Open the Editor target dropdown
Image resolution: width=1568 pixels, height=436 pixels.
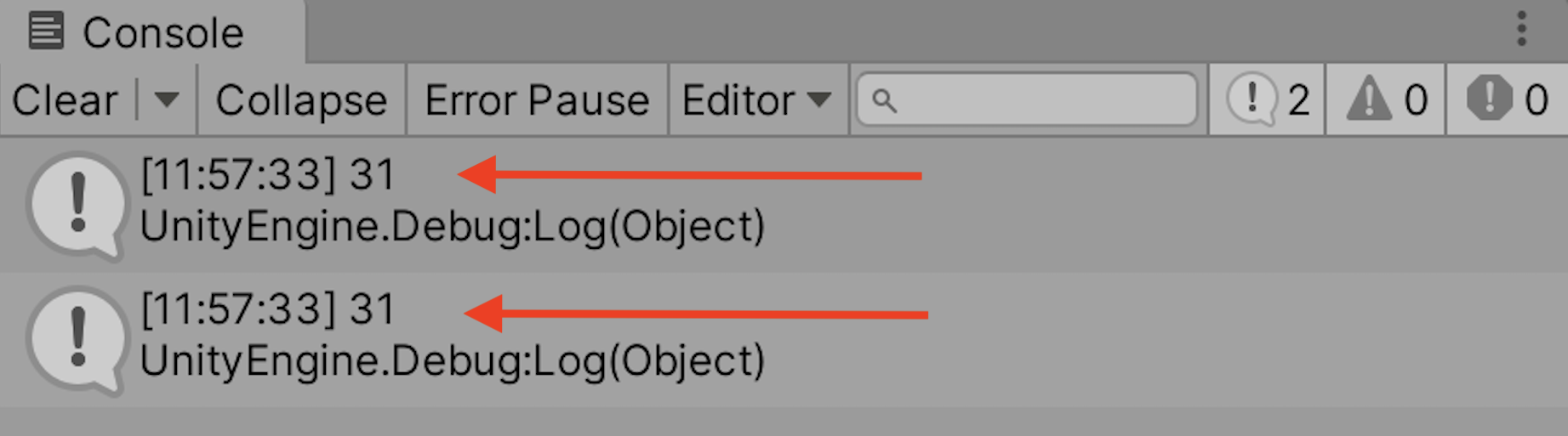tap(757, 99)
